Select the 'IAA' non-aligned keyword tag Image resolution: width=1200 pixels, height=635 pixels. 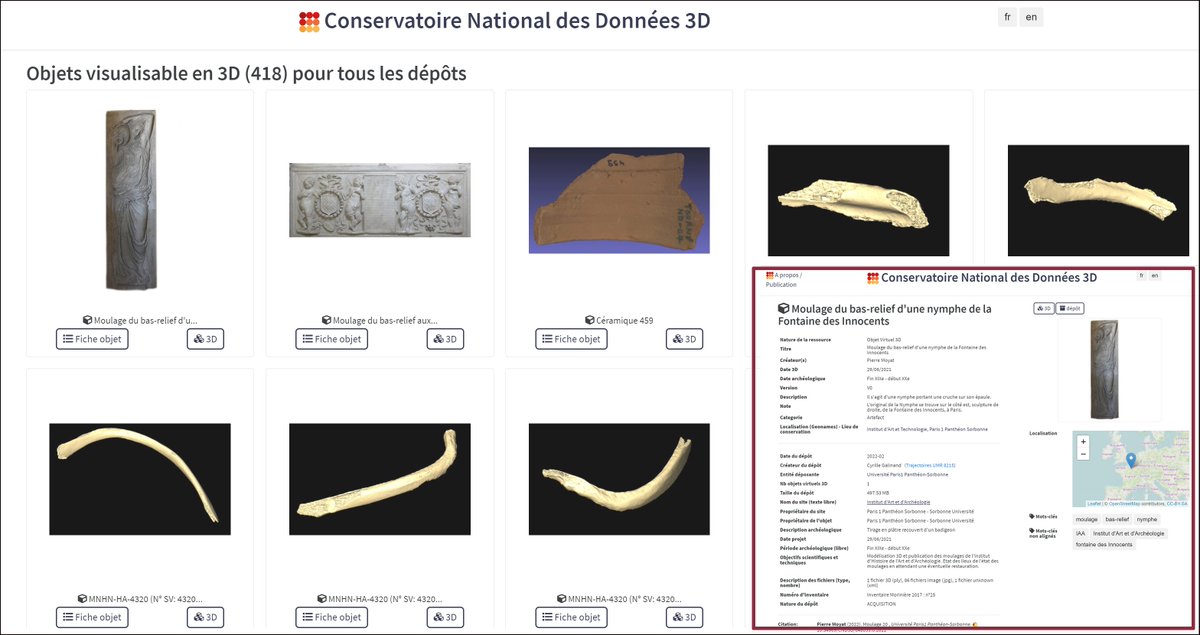(1080, 533)
